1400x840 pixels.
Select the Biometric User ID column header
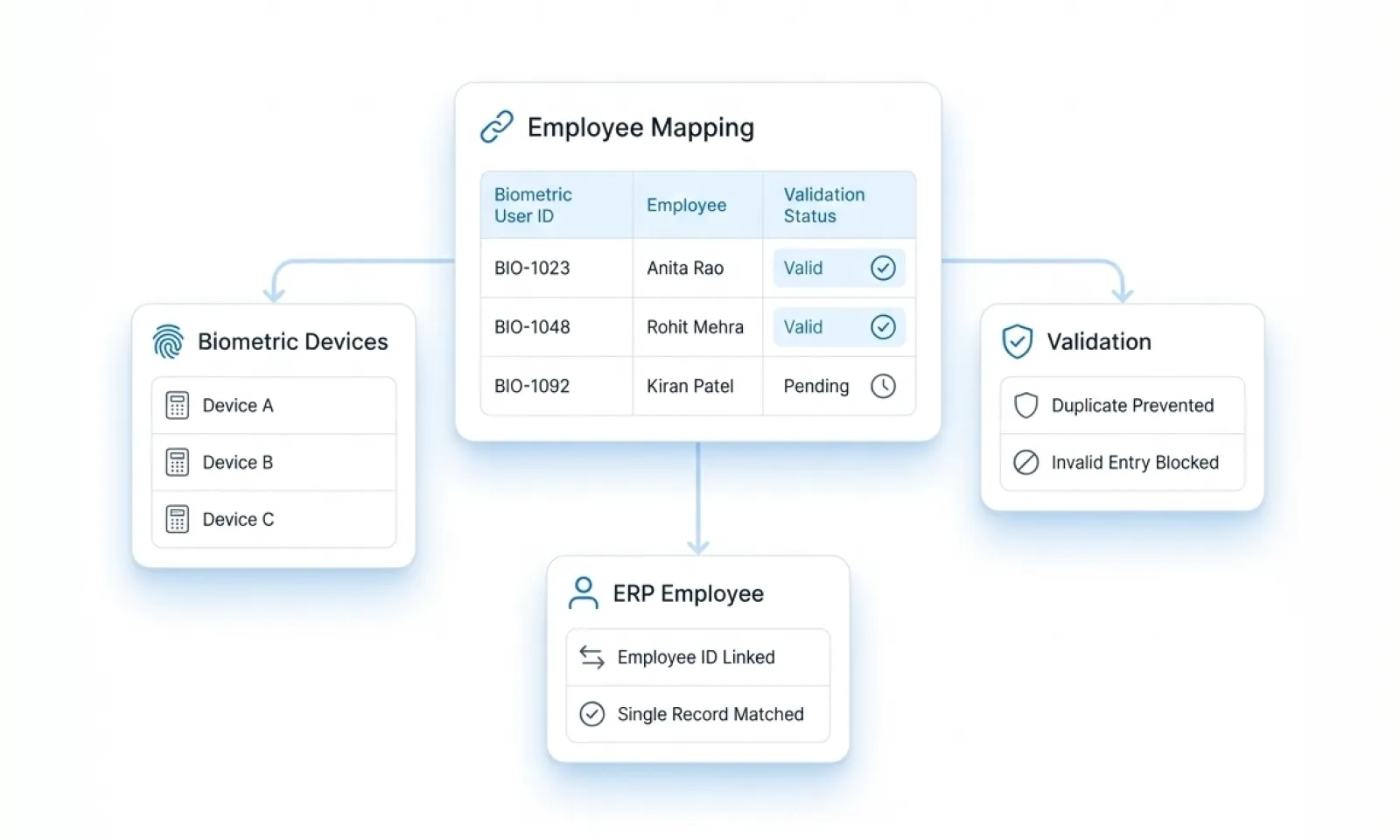(x=533, y=205)
